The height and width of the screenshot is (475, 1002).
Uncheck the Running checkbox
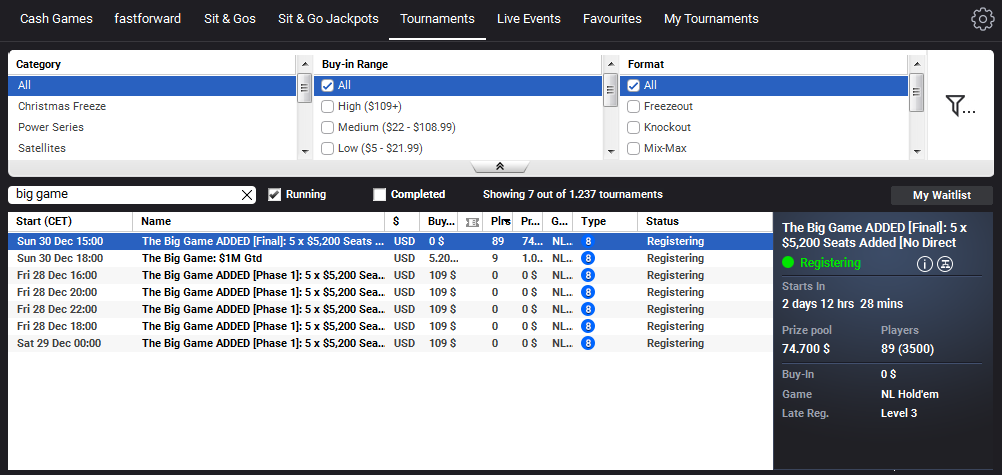point(274,194)
